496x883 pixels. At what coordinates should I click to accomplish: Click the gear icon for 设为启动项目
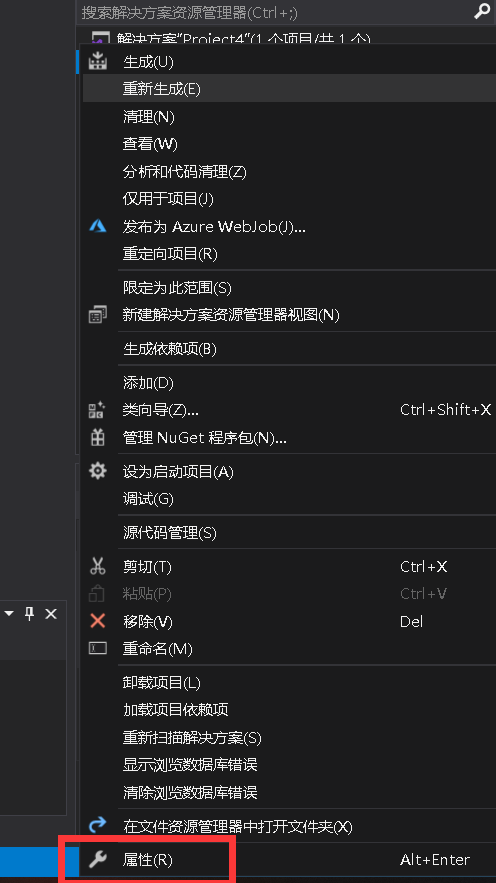point(97,471)
